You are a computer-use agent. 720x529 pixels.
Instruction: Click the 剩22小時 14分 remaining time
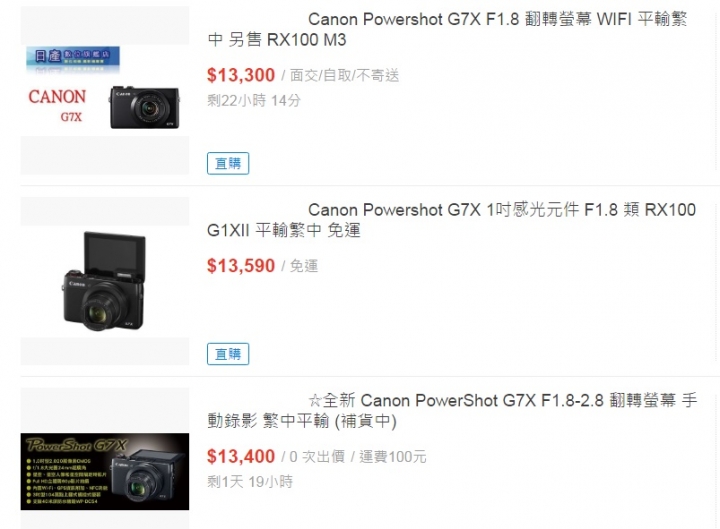[x=254, y=101]
